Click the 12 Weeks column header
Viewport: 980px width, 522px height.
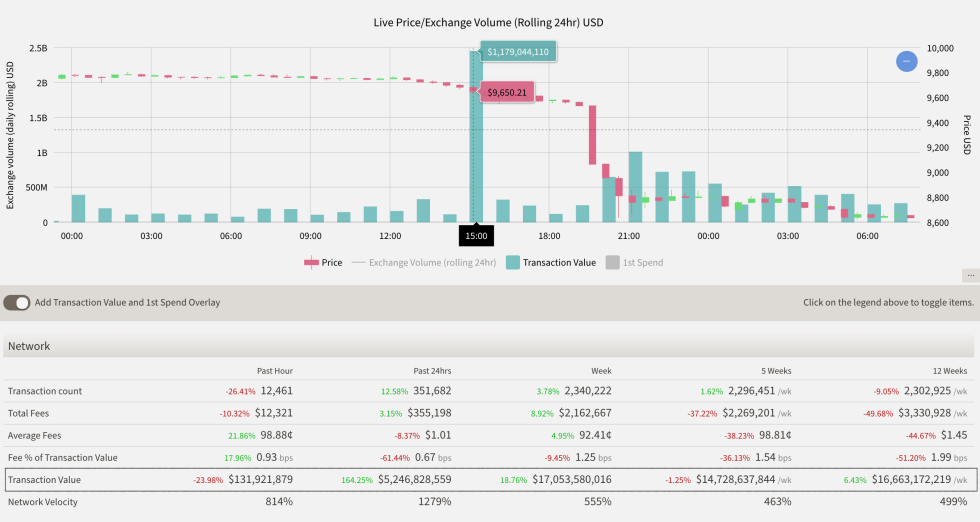pyautogui.click(x=950, y=370)
